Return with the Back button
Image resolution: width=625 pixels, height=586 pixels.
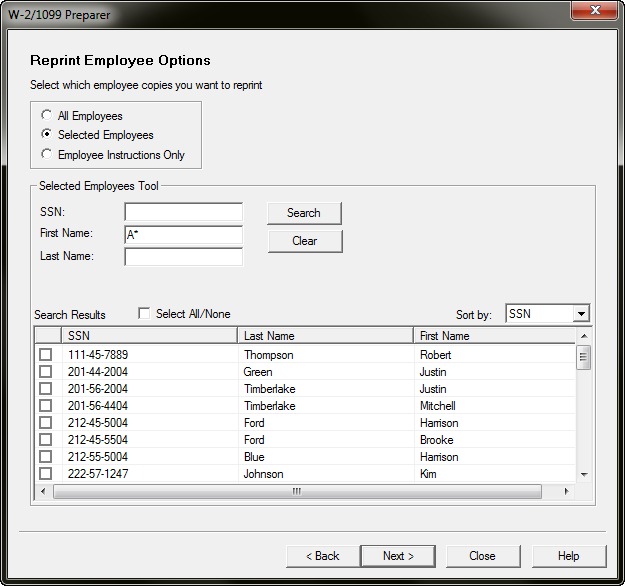click(x=323, y=556)
